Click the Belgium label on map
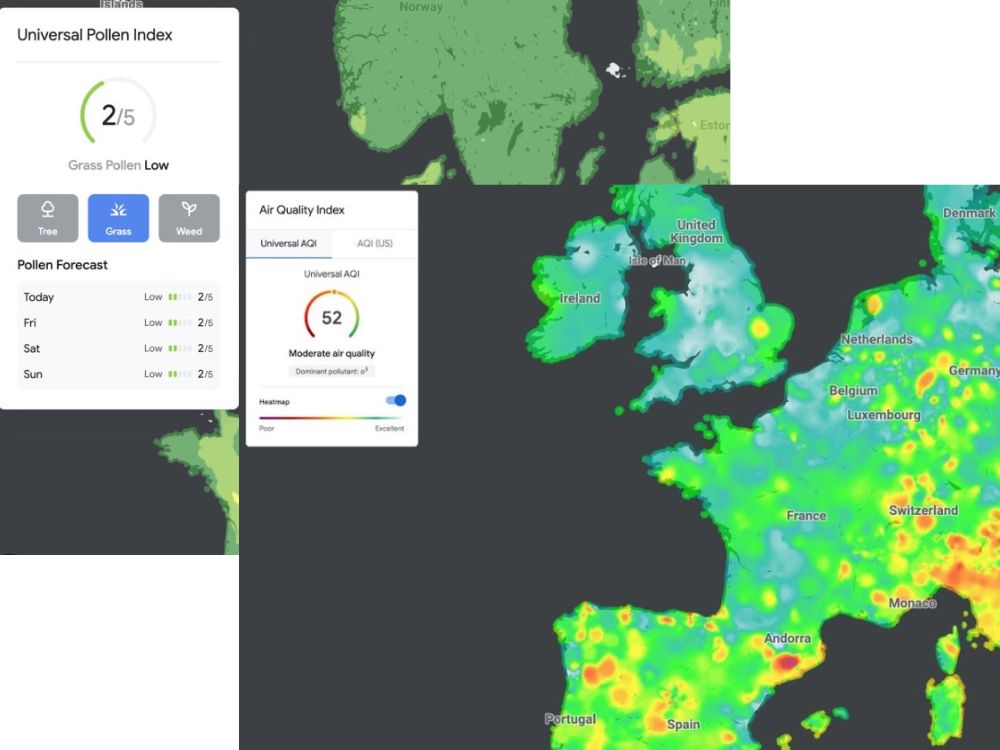Screen dimensions: 1000x750 pos(853,390)
